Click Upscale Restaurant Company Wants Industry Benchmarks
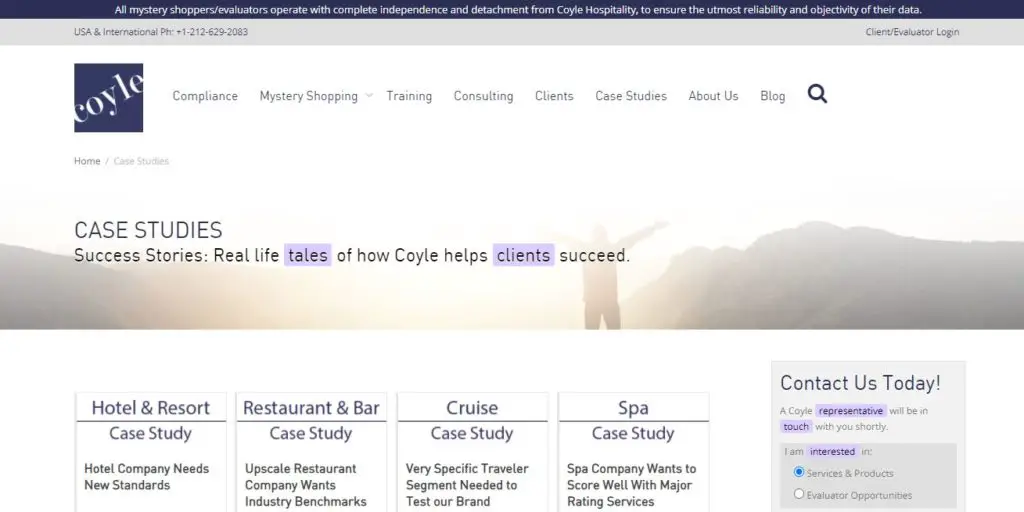 coord(306,485)
